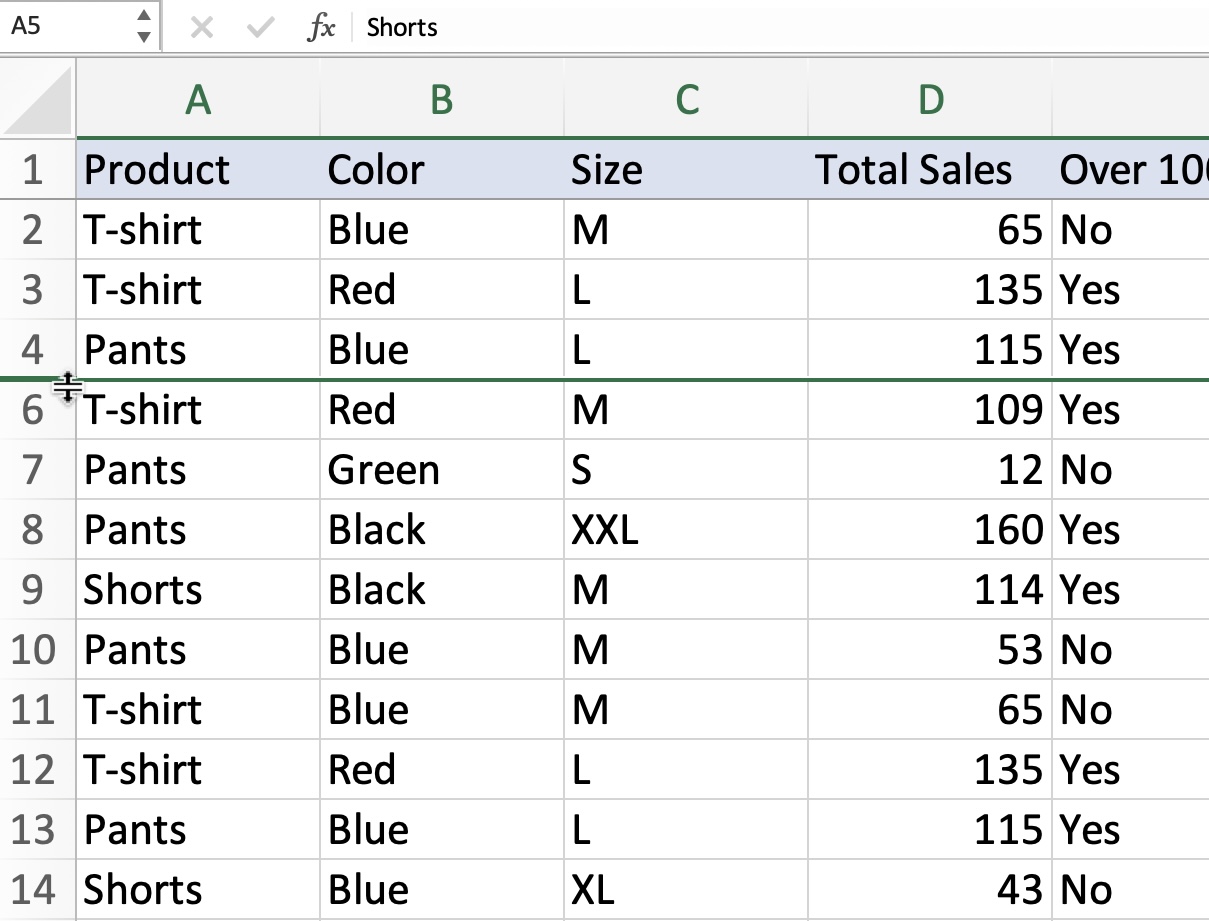This screenshot has width=1209, height=921.
Task: Select row 7 header
Action: click(37, 469)
